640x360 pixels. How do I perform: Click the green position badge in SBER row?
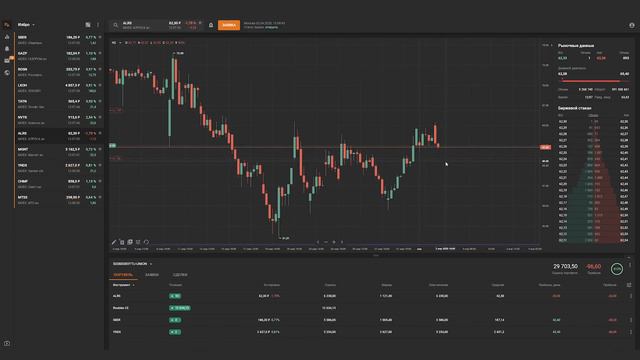(x=175, y=320)
